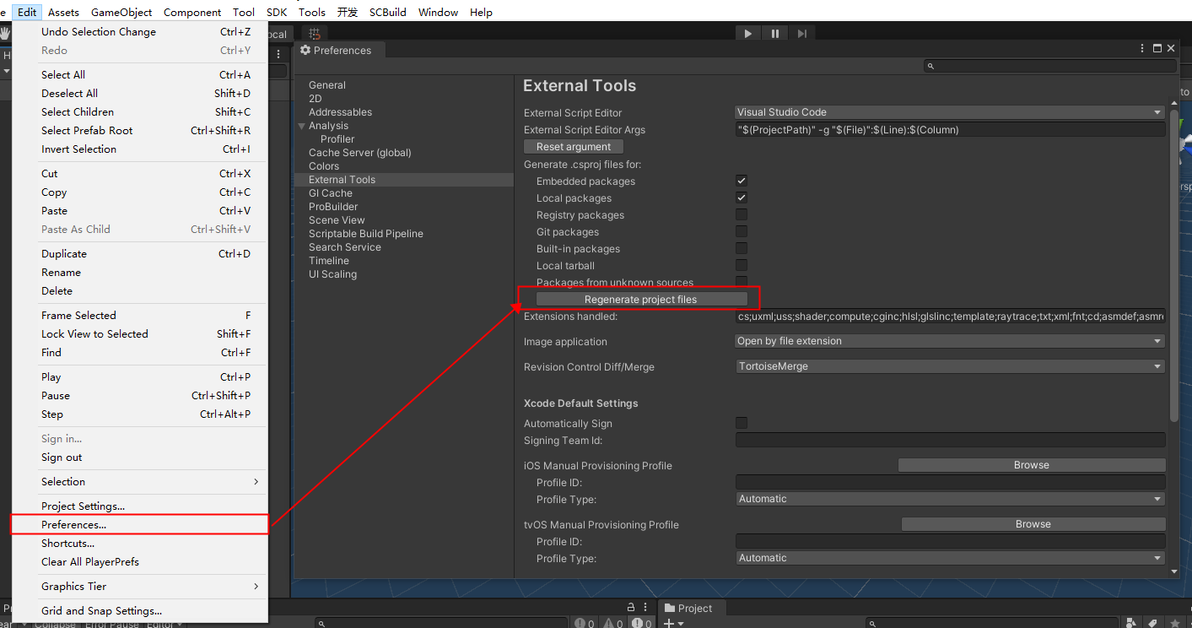Click tvOS provisioning Browse button
The image size is (1192, 628).
click(1033, 524)
